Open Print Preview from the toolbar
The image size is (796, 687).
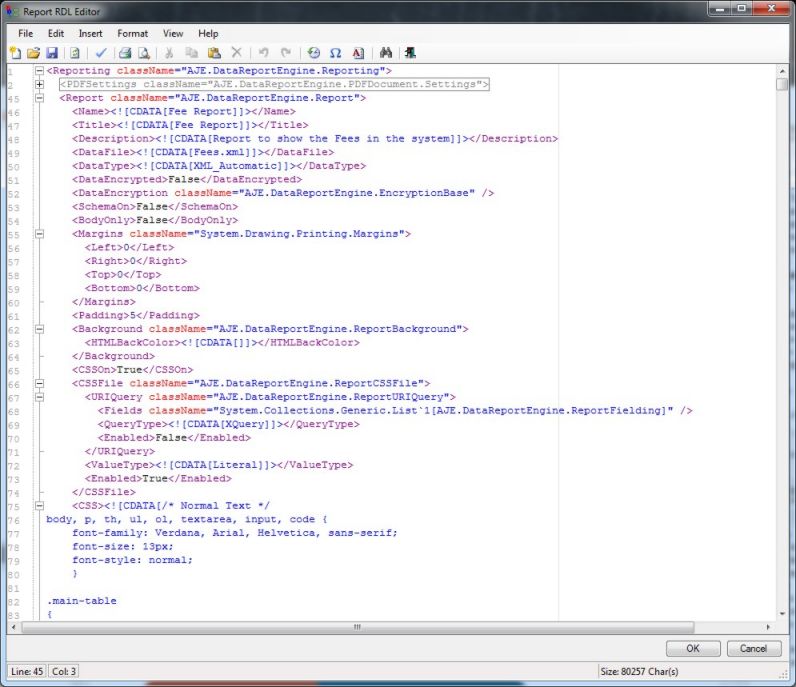pyautogui.click(x=143, y=52)
